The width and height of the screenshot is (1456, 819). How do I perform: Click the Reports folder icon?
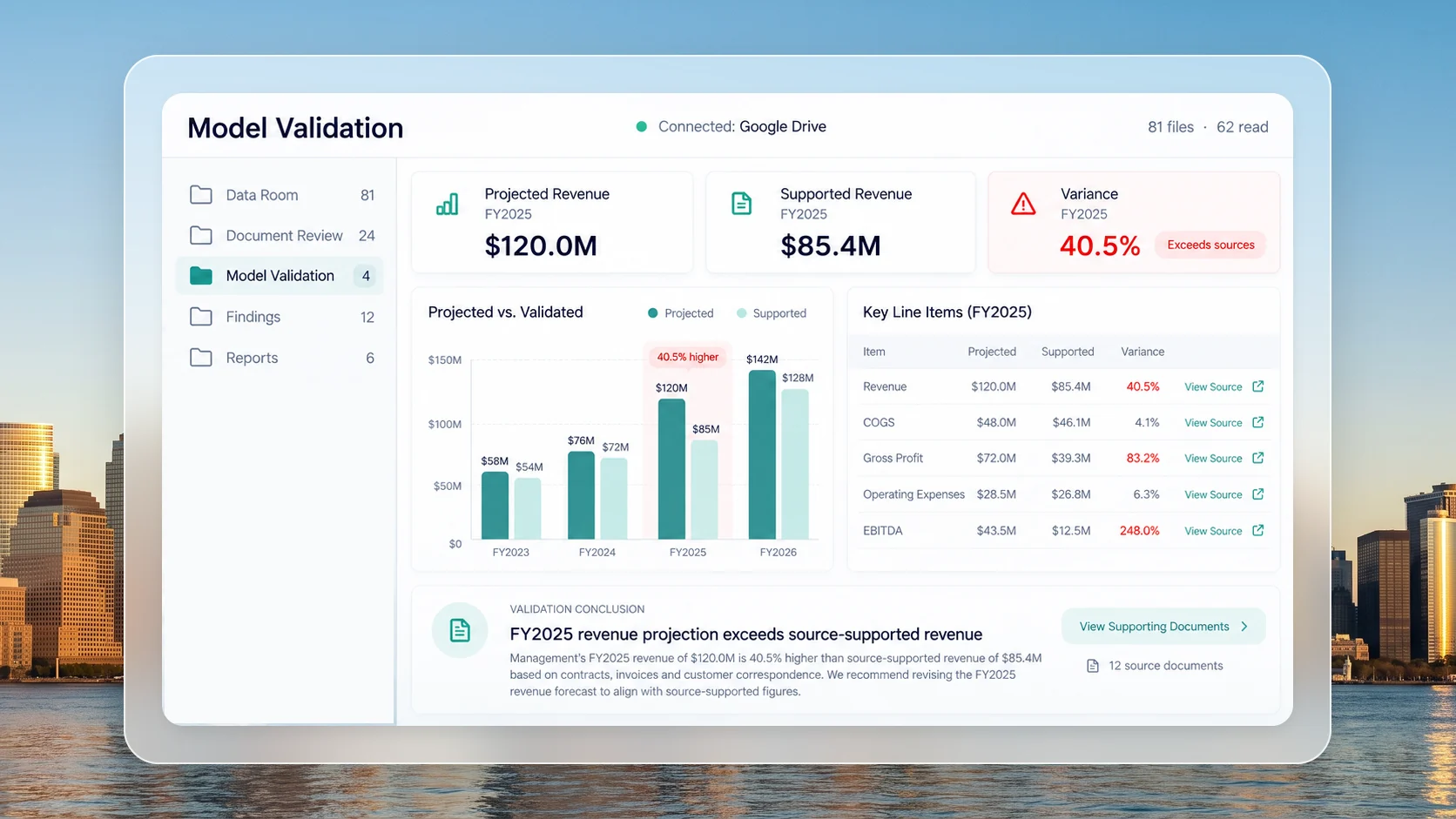click(x=201, y=358)
